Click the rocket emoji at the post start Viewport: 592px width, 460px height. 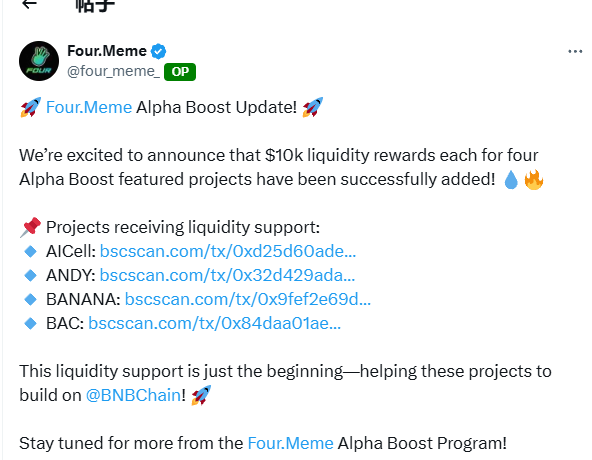[31, 107]
